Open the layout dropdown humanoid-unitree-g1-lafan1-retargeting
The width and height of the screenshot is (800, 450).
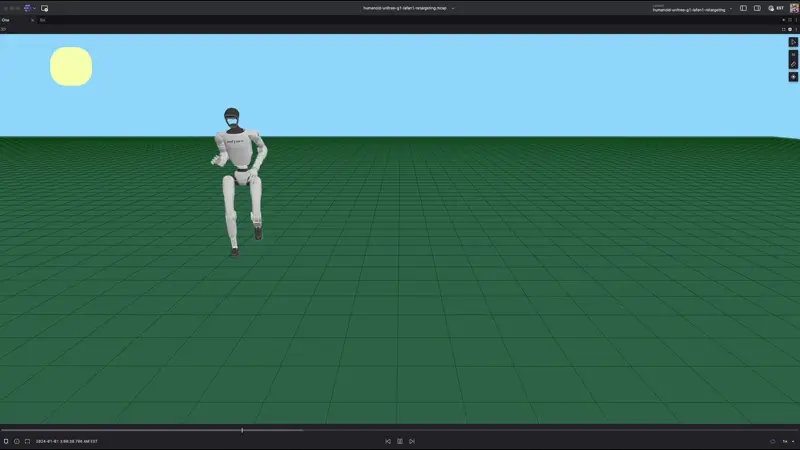[x=692, y=9]
